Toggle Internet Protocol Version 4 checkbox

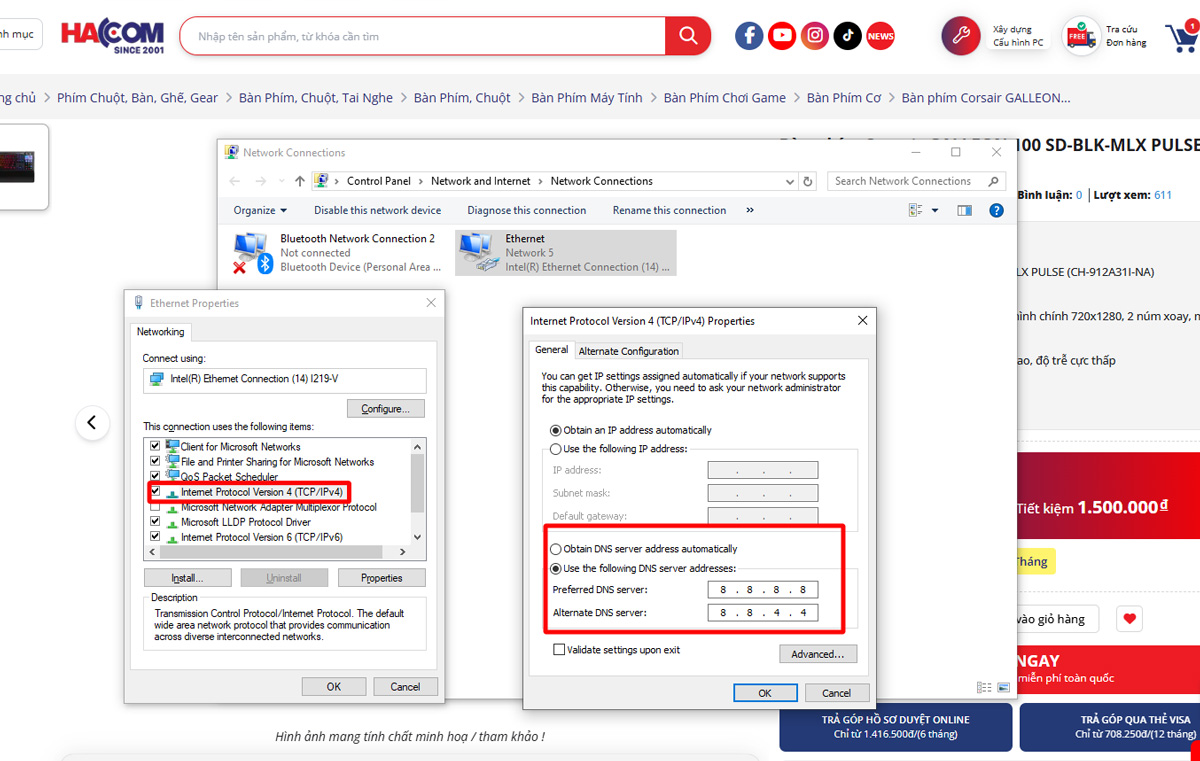click(155, 492)
